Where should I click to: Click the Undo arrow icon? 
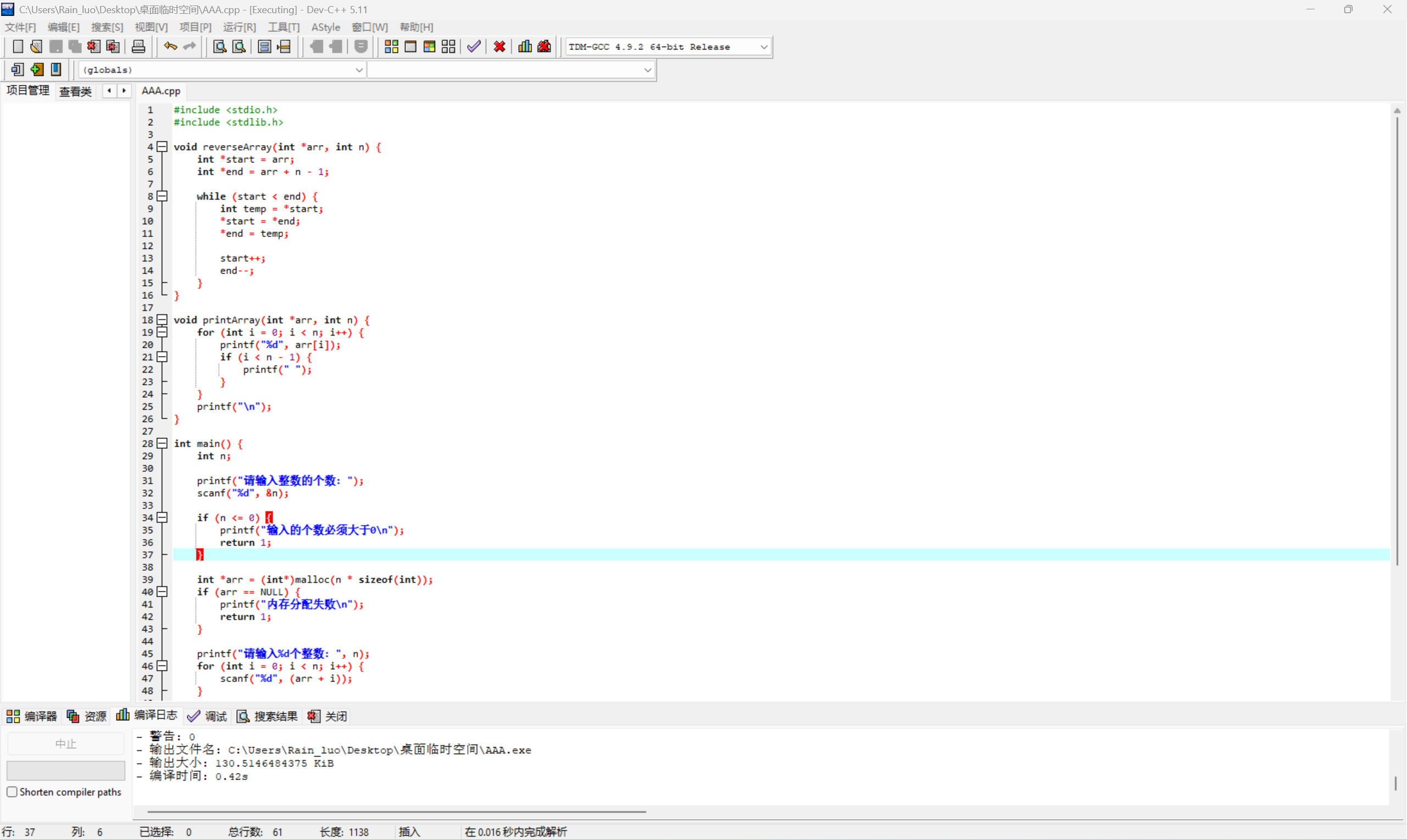(x=170, y=46)
